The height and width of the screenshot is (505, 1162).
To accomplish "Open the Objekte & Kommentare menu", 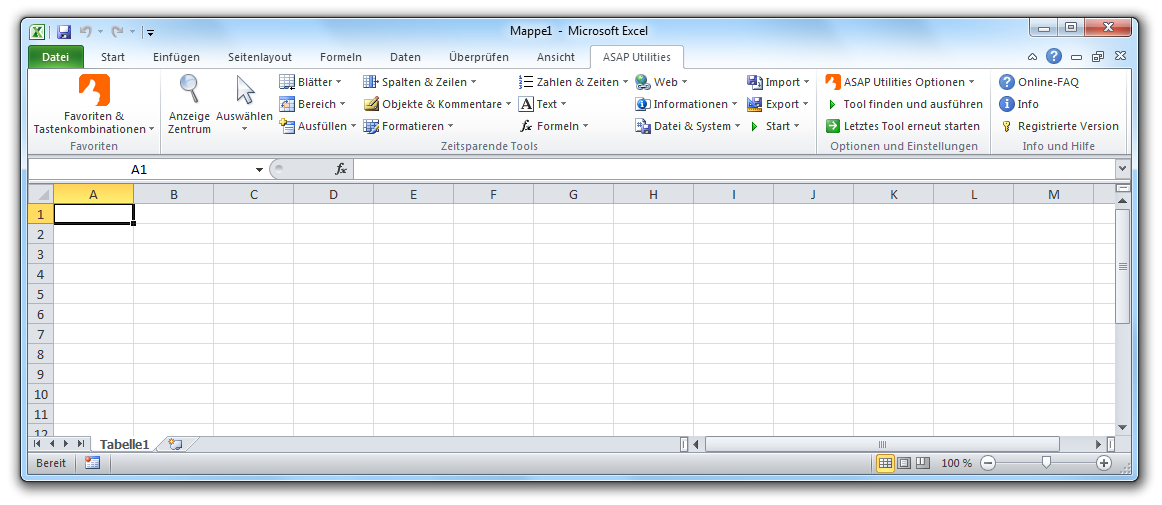I will tap(437, 104).
